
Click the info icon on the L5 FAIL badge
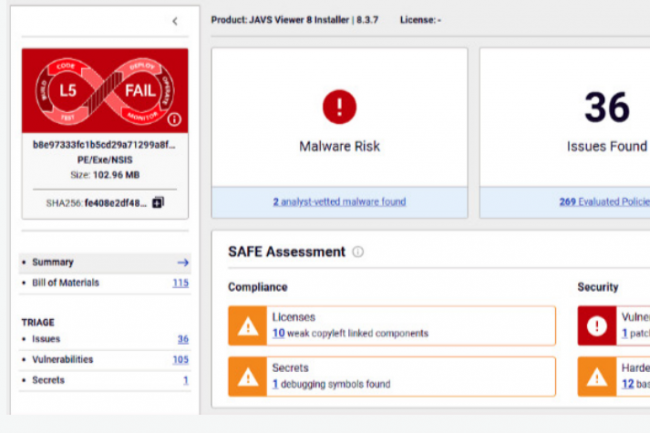point(175,119)
